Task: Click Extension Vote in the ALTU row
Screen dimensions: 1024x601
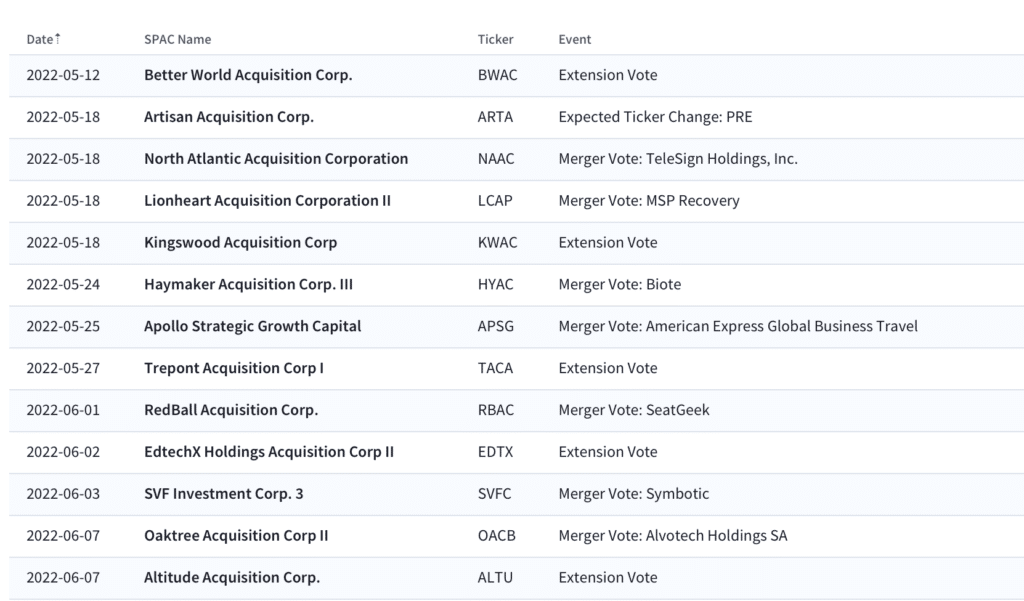Action: click(608, 577)
